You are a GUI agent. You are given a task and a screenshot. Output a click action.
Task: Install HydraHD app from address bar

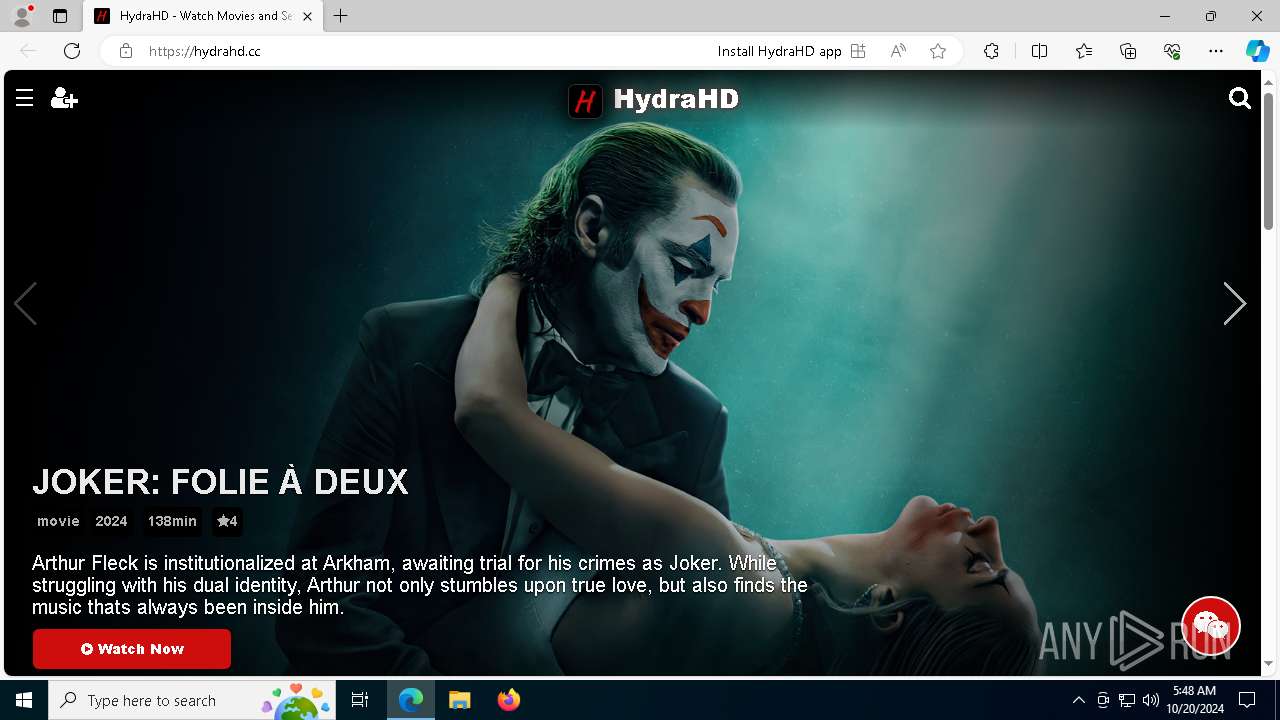(x=791, y=51)
